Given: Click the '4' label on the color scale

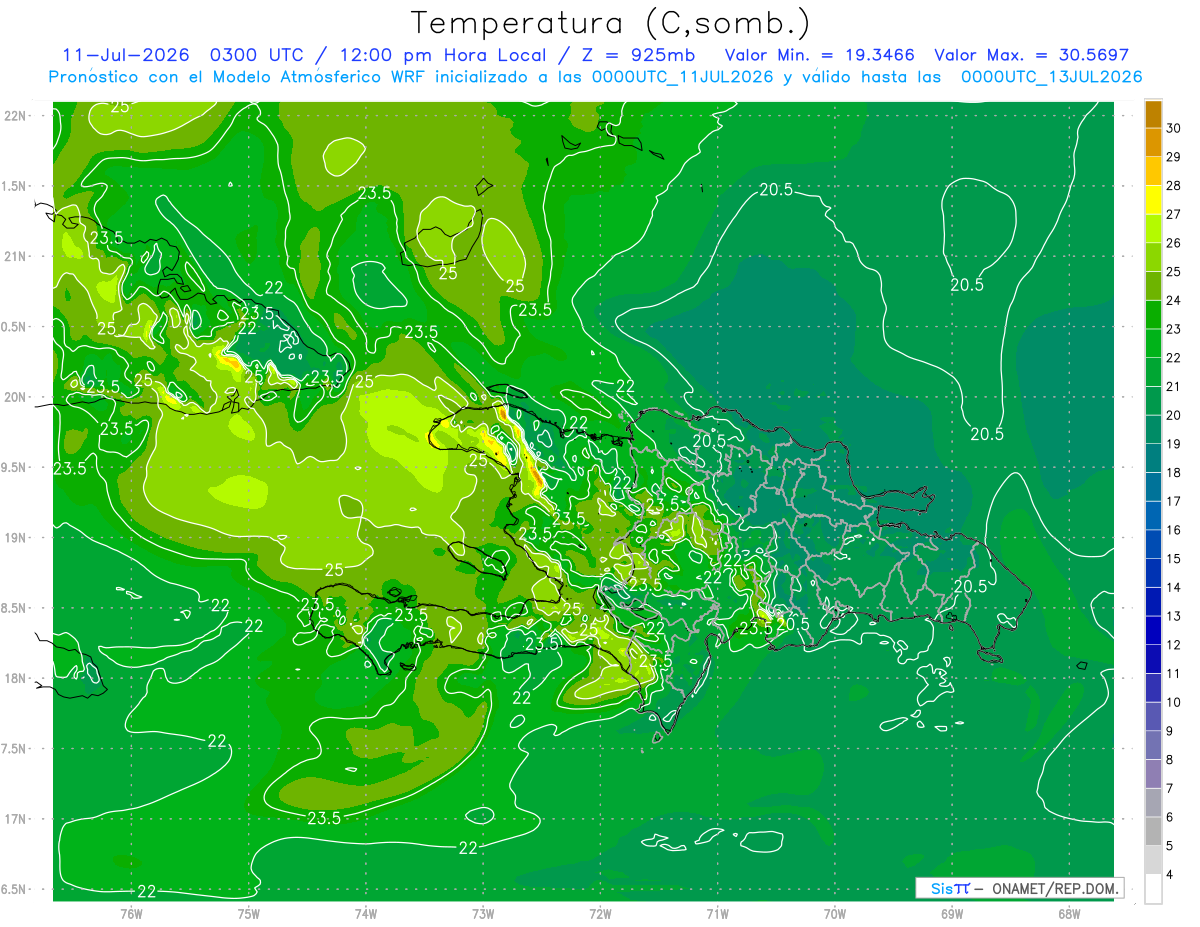Looking at the screenshot, I should 1170,875.
